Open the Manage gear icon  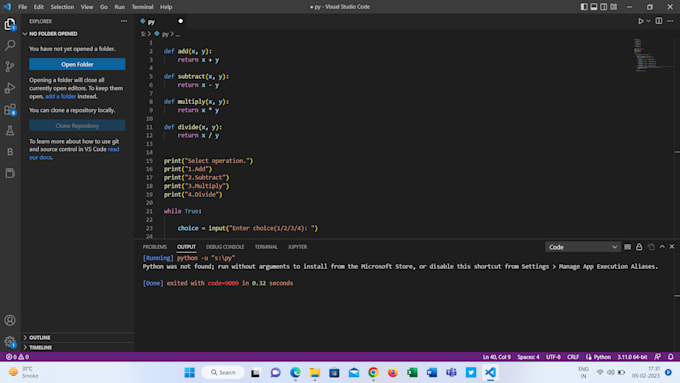10,342
